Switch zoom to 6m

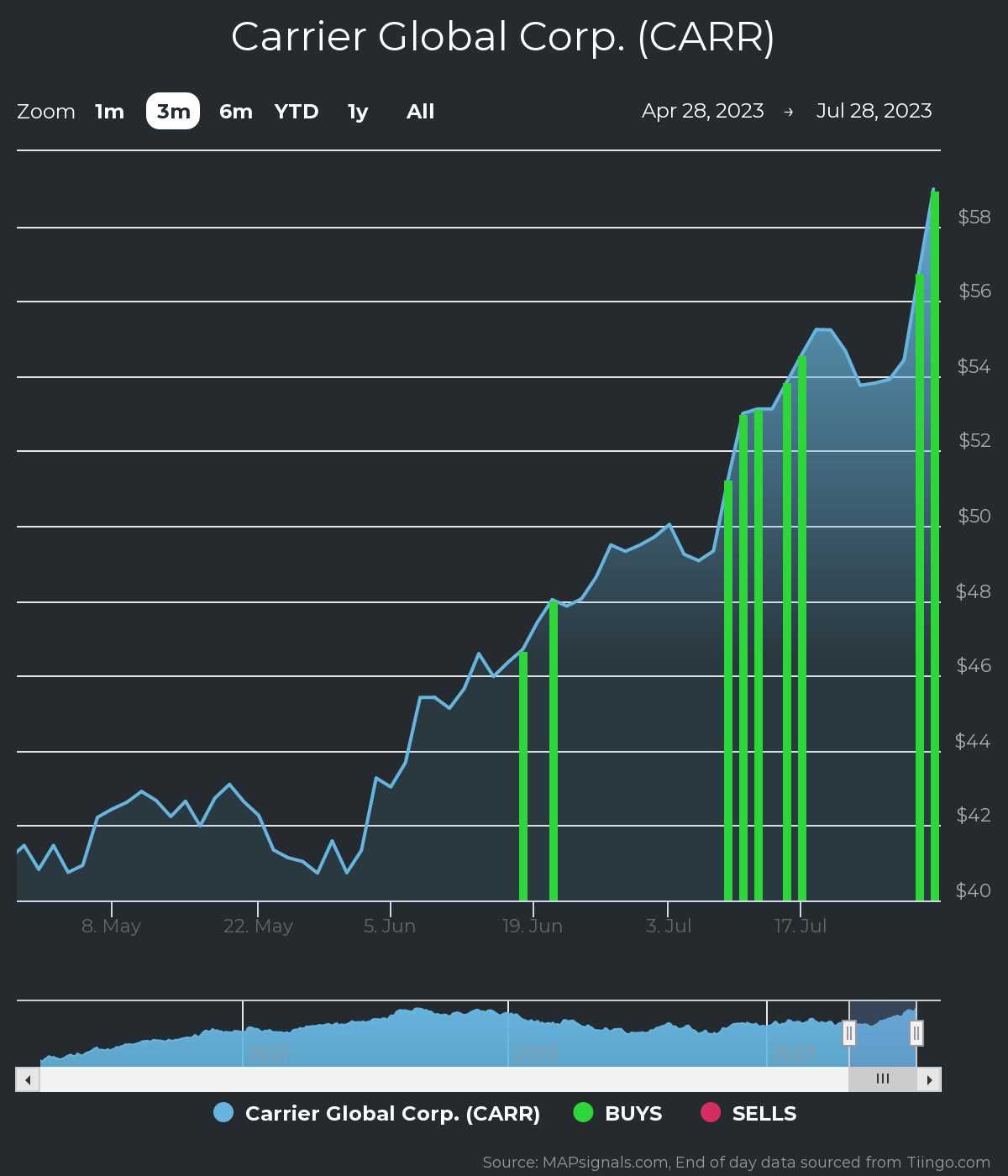(x=236, y=112)
